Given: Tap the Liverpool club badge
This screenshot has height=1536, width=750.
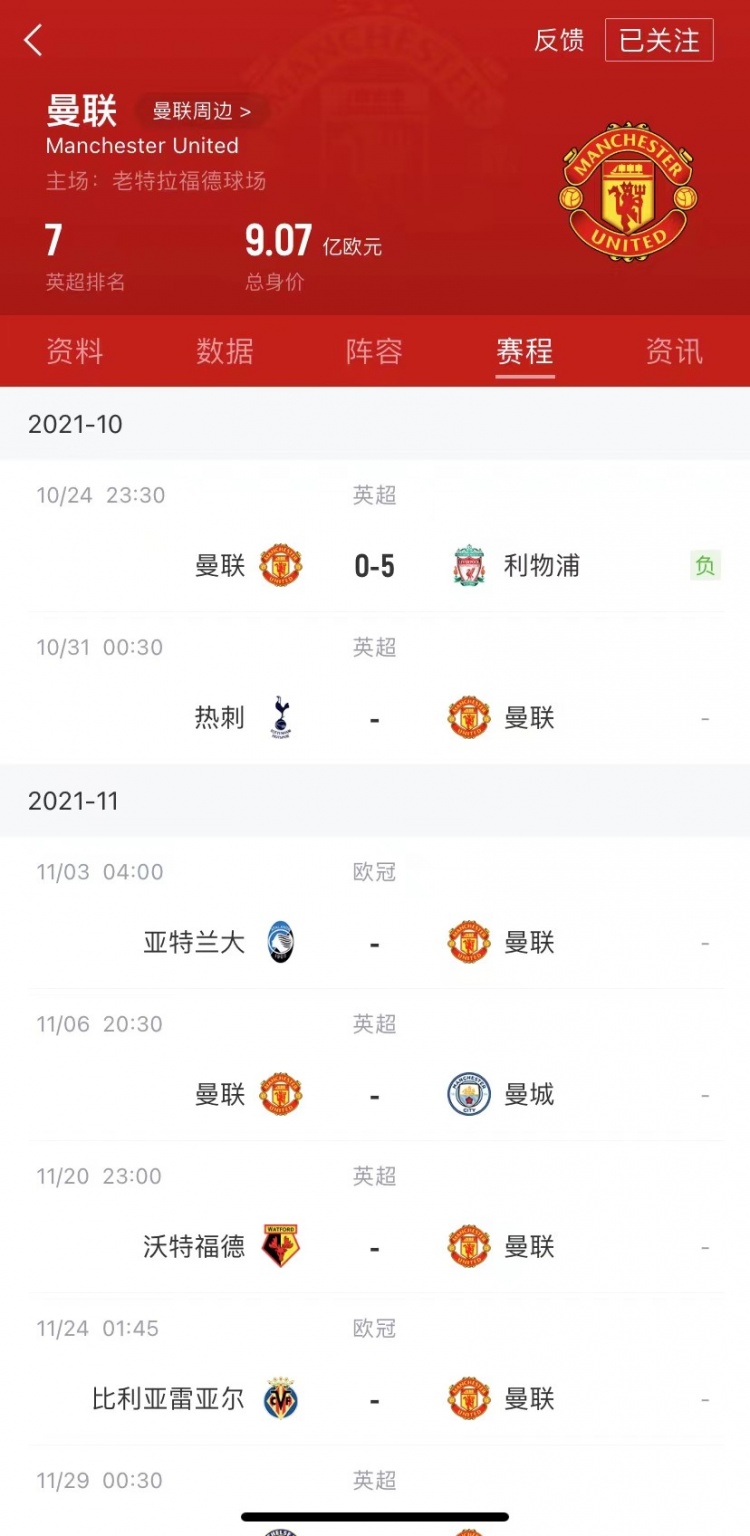Looking at the screenshot, I should tap(468, 566).
